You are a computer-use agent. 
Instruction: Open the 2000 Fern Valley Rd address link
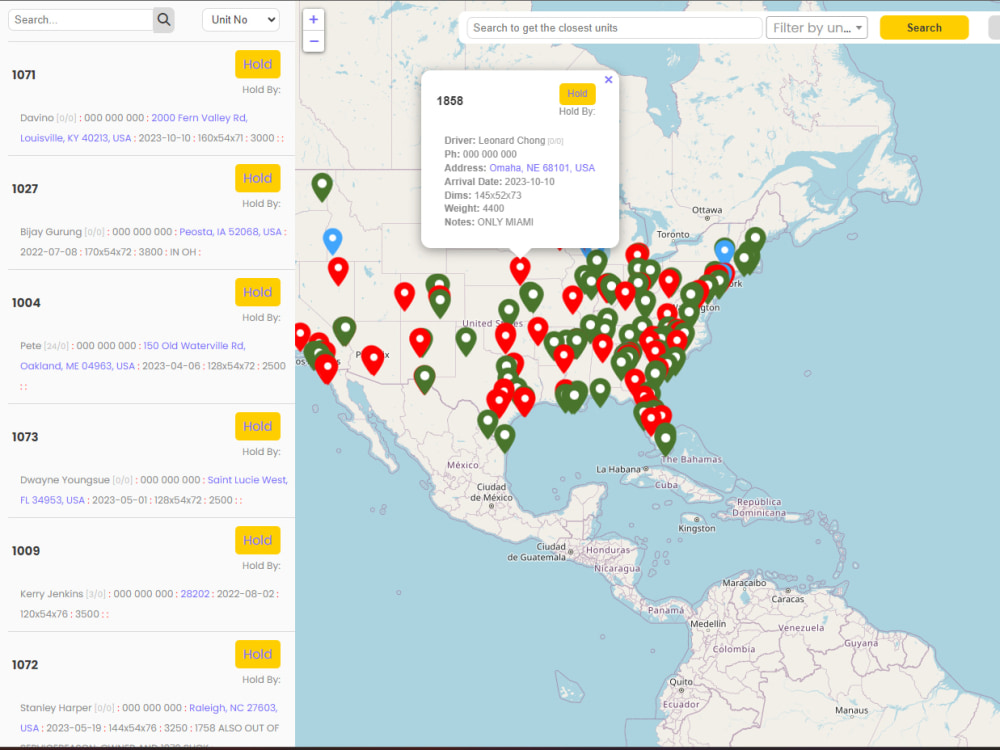199,117
